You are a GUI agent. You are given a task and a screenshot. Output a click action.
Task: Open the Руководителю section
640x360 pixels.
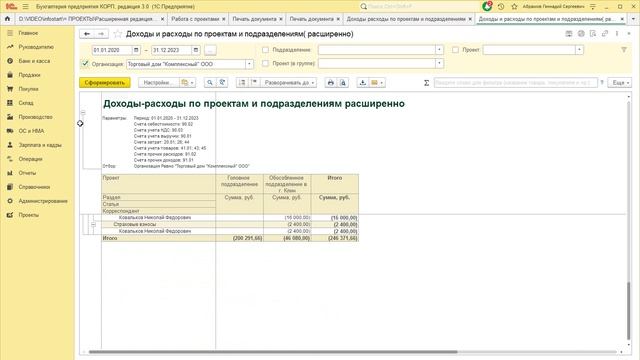click(x=36, y=47)
